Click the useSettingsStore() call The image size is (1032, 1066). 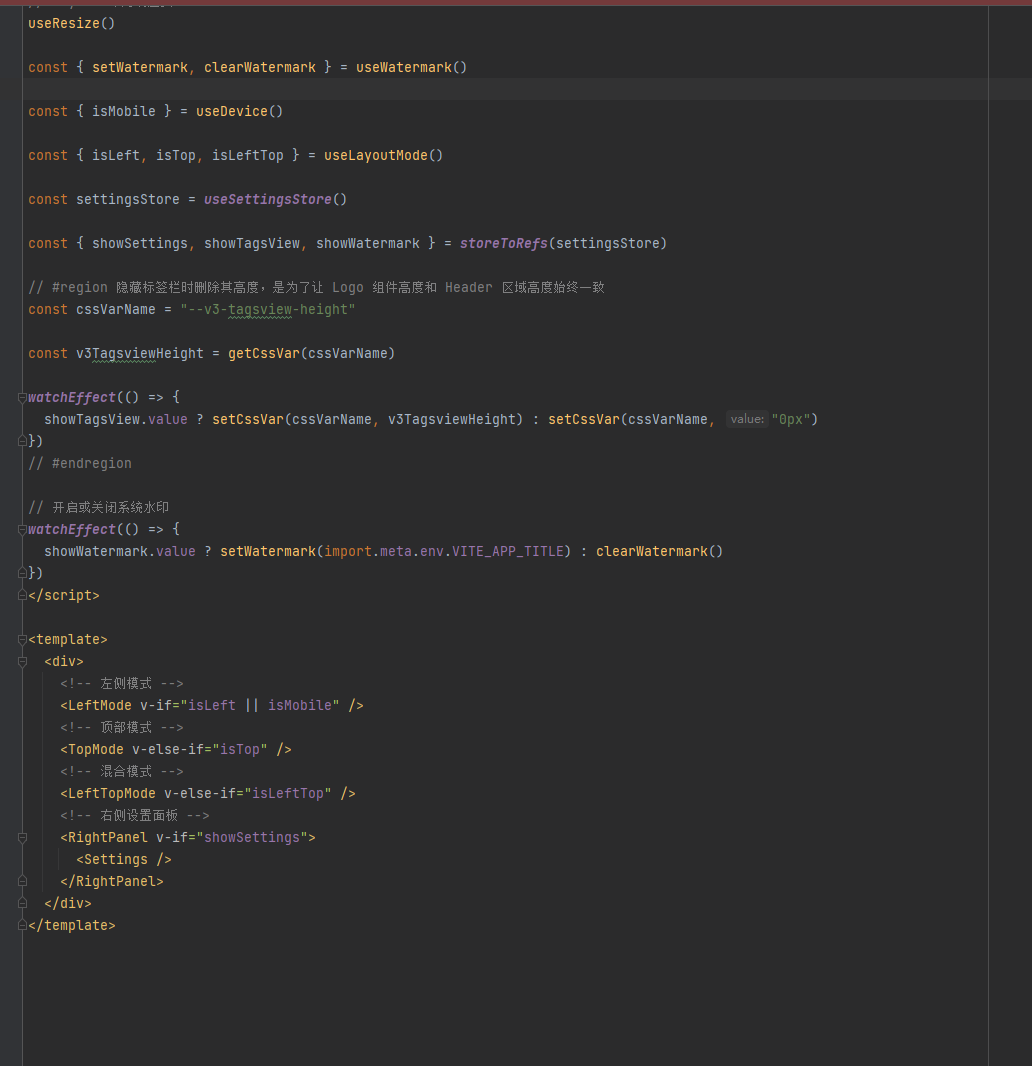click(275, 199)
